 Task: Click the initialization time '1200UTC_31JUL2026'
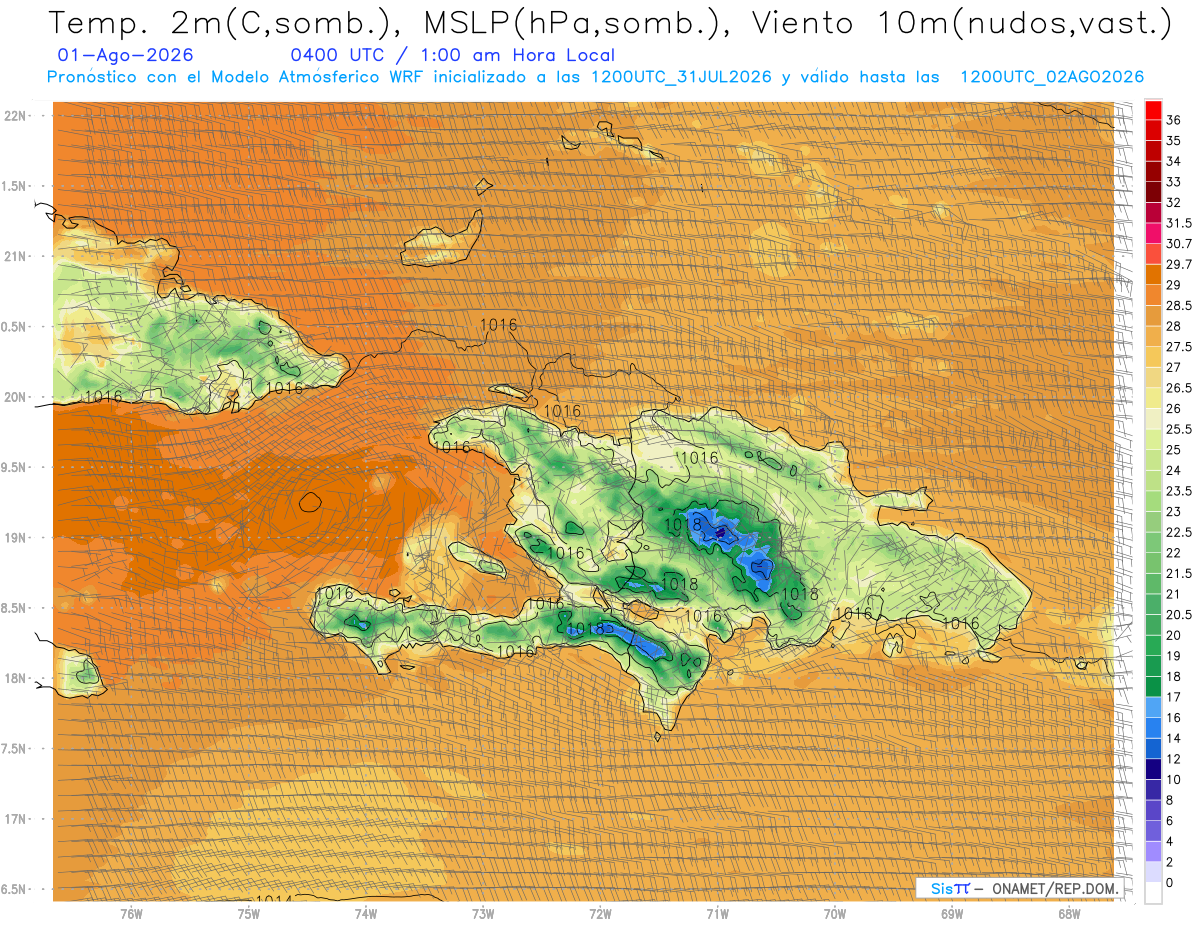[x=681, y=77]
